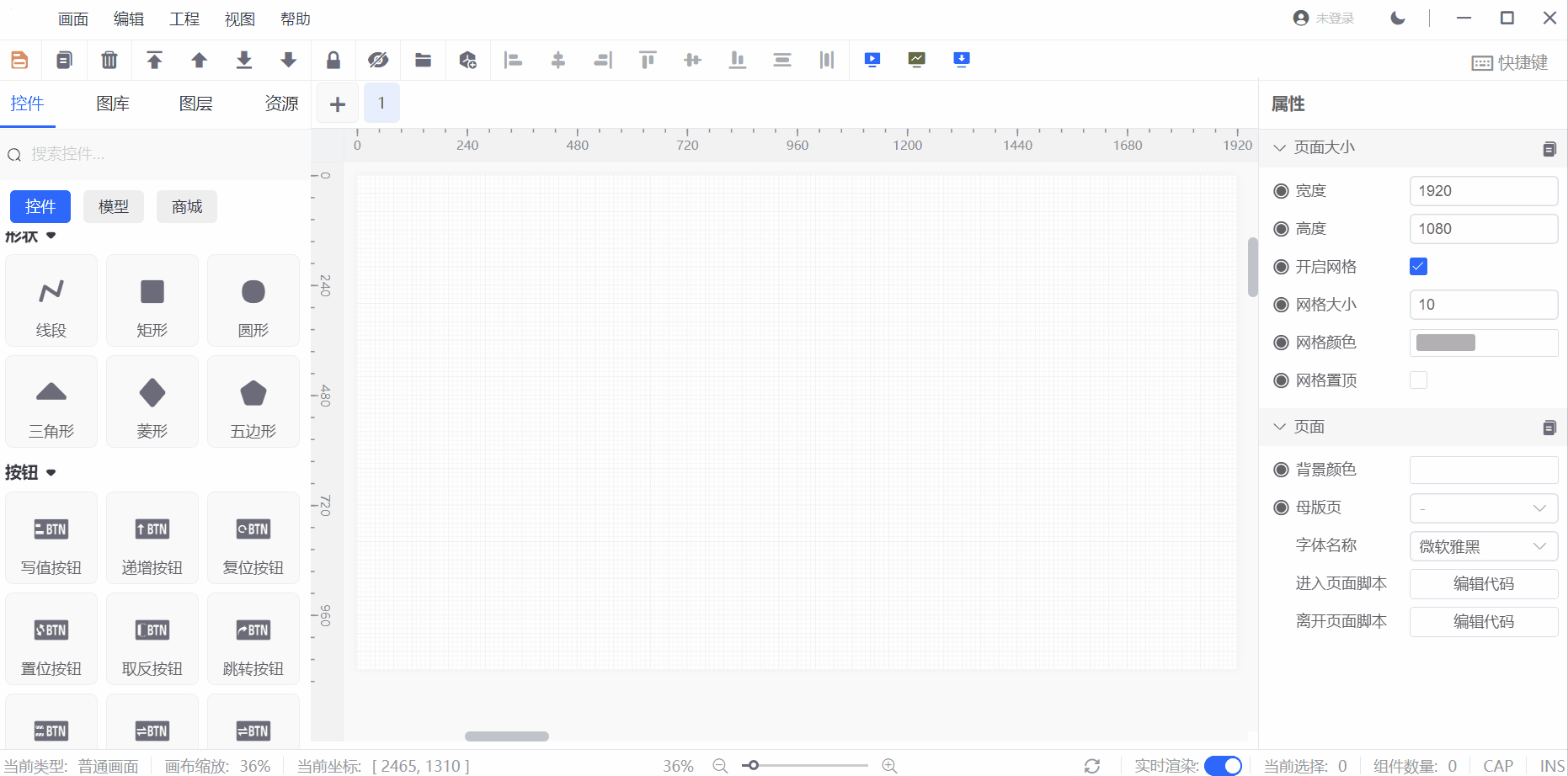This screenshot has width=1568, height=776.
Task: Click the lock icon in toolbar
Action: 333,60
